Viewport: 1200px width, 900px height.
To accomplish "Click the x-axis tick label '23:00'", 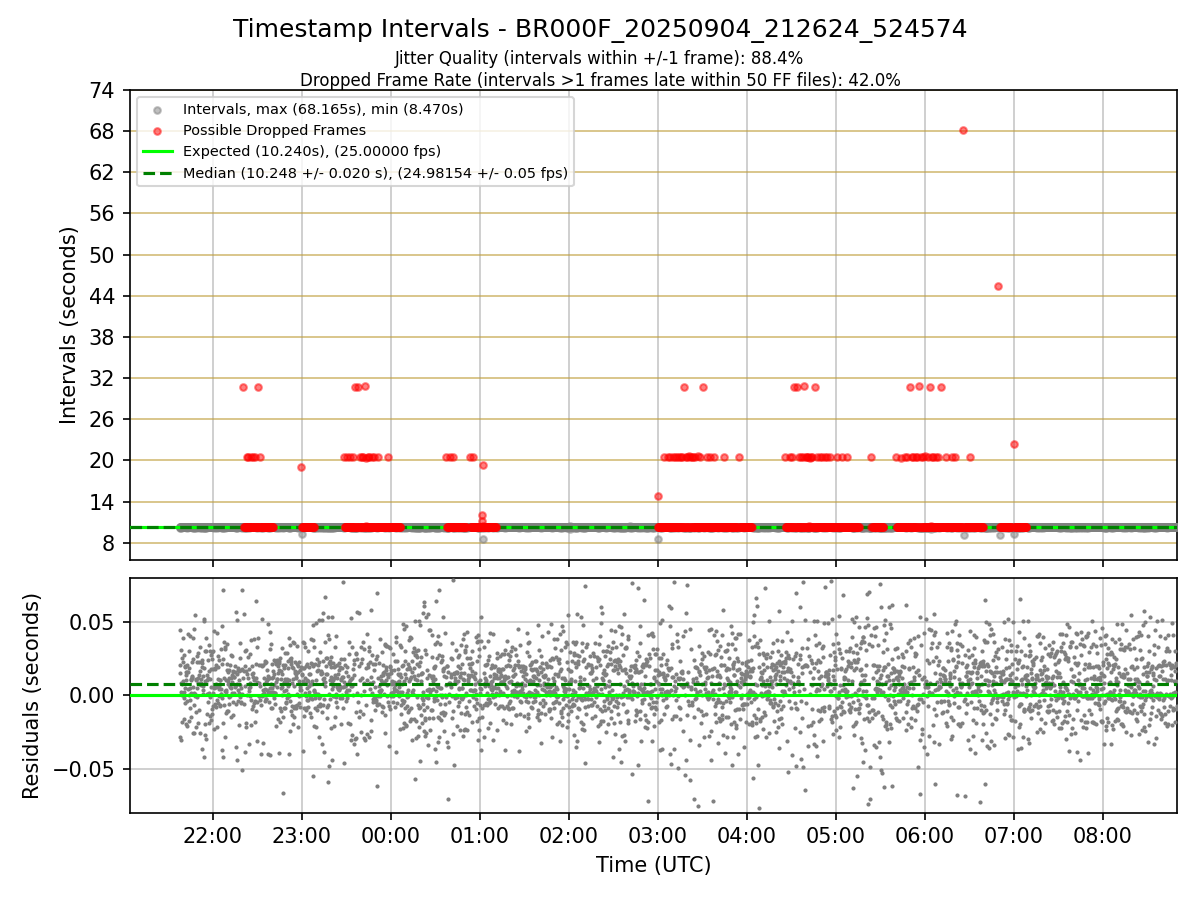I will [302, 834].
